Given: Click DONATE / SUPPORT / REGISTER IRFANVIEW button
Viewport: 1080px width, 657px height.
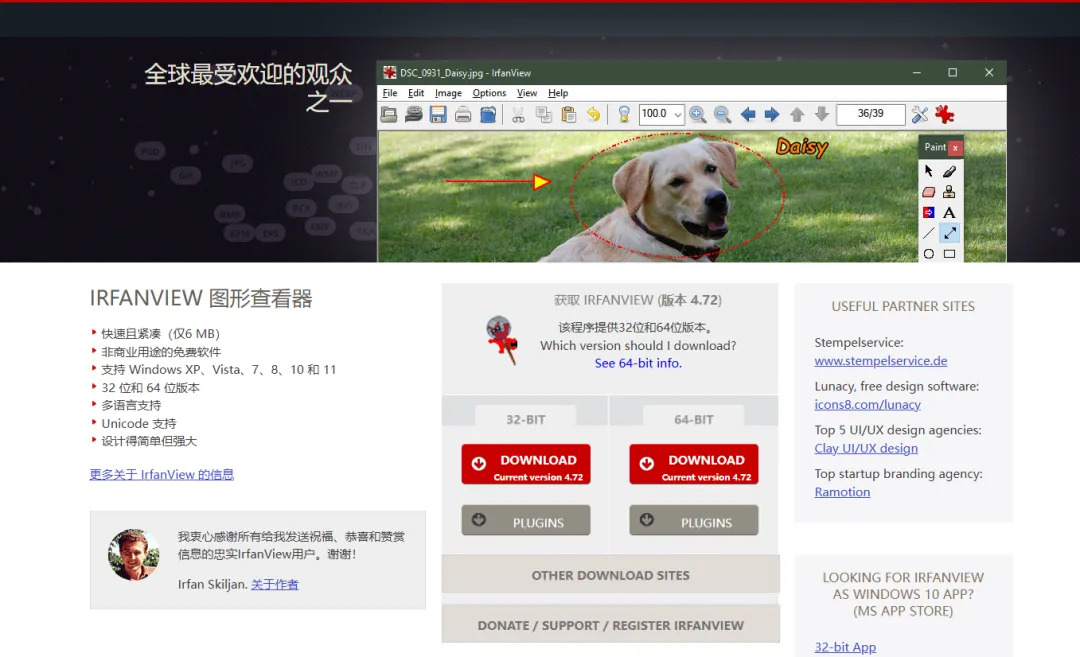Looking at the screenshot, I should (x=610, y=624).
